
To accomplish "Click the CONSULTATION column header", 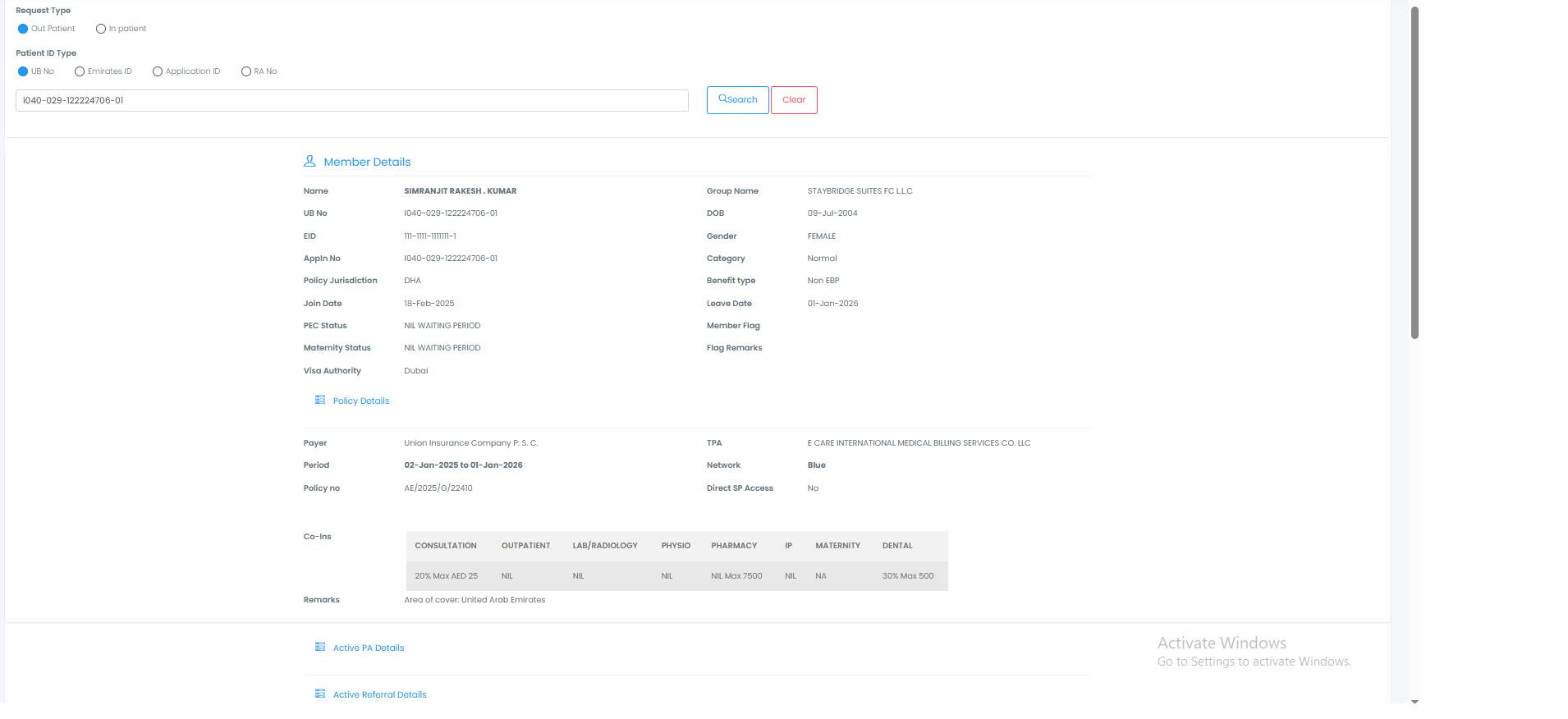I will pos(446,546).
